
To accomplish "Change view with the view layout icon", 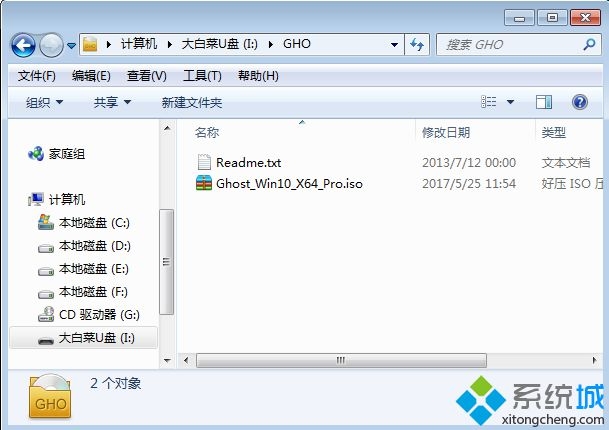I will 489,102.
